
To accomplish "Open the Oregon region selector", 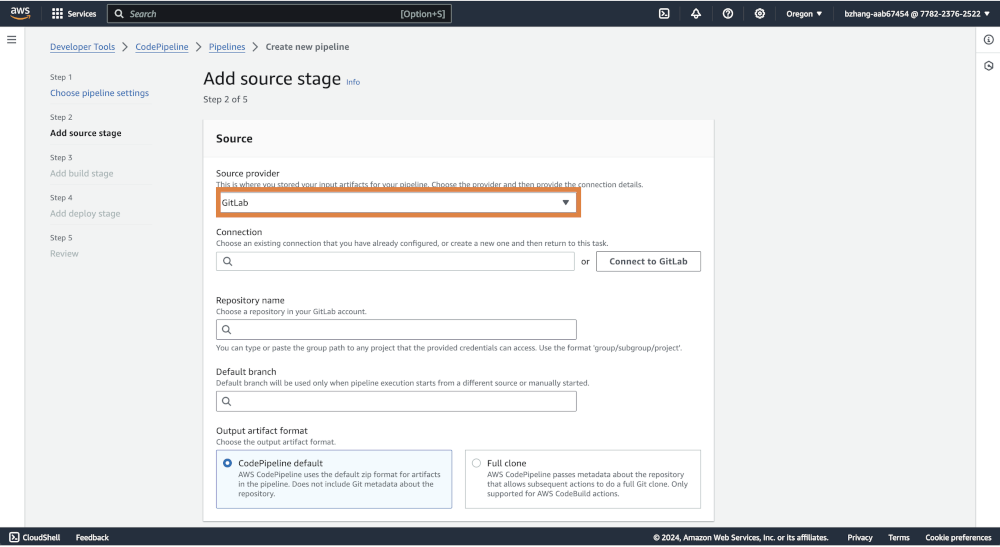I will [x=804, y=13].
